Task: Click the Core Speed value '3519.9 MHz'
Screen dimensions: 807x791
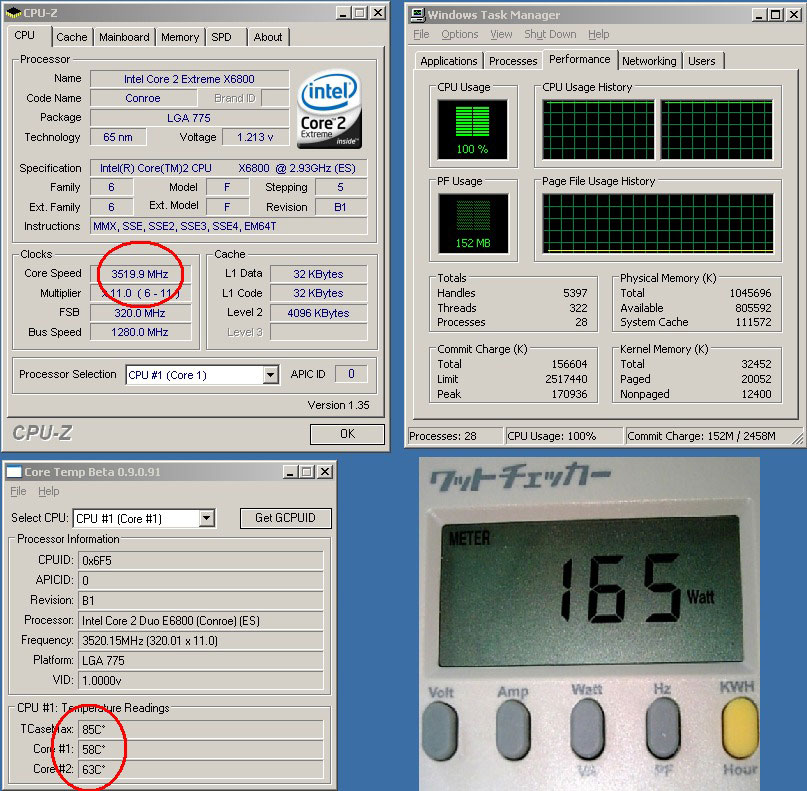Action: tap(140, 274)
